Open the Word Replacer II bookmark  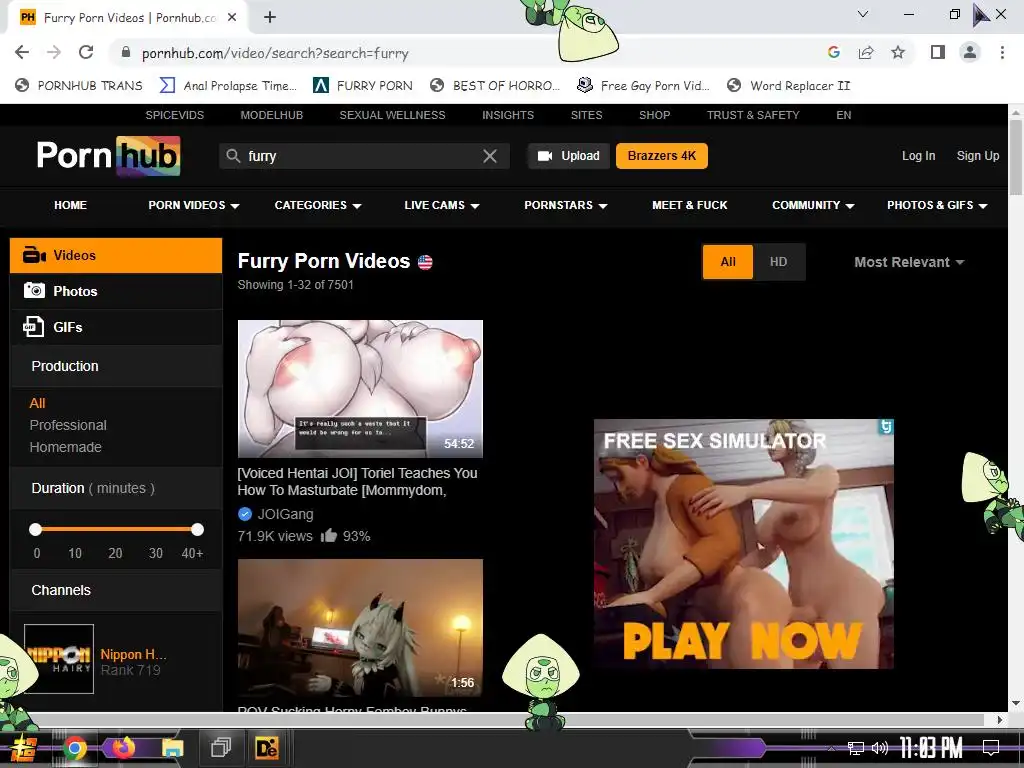click(x=789, y=86)
